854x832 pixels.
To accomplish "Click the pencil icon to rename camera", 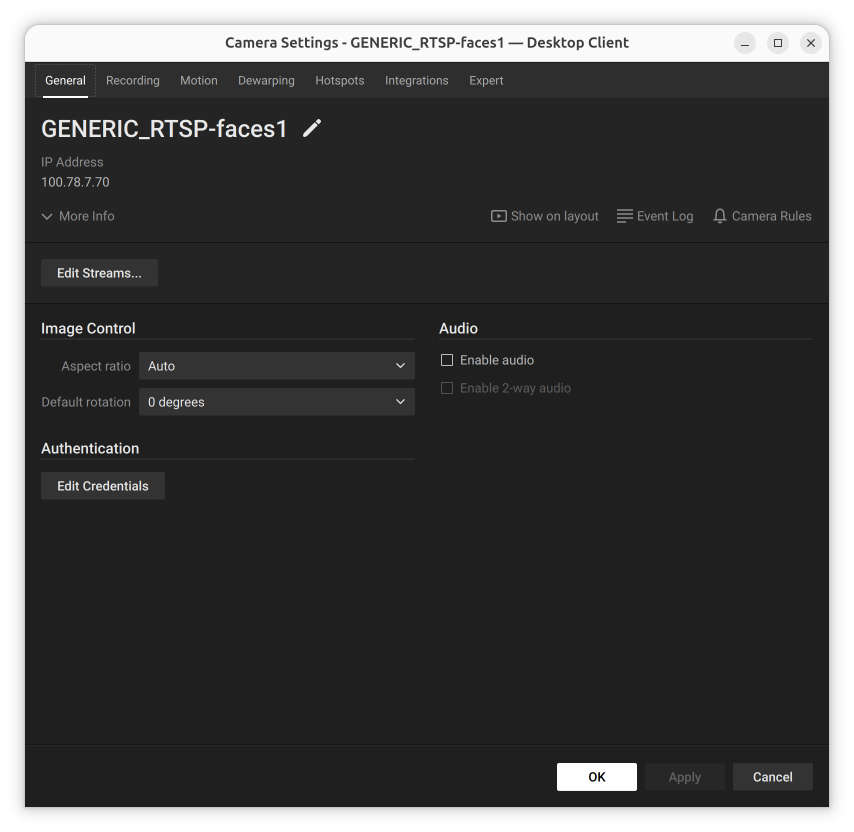I will (312, 129).
